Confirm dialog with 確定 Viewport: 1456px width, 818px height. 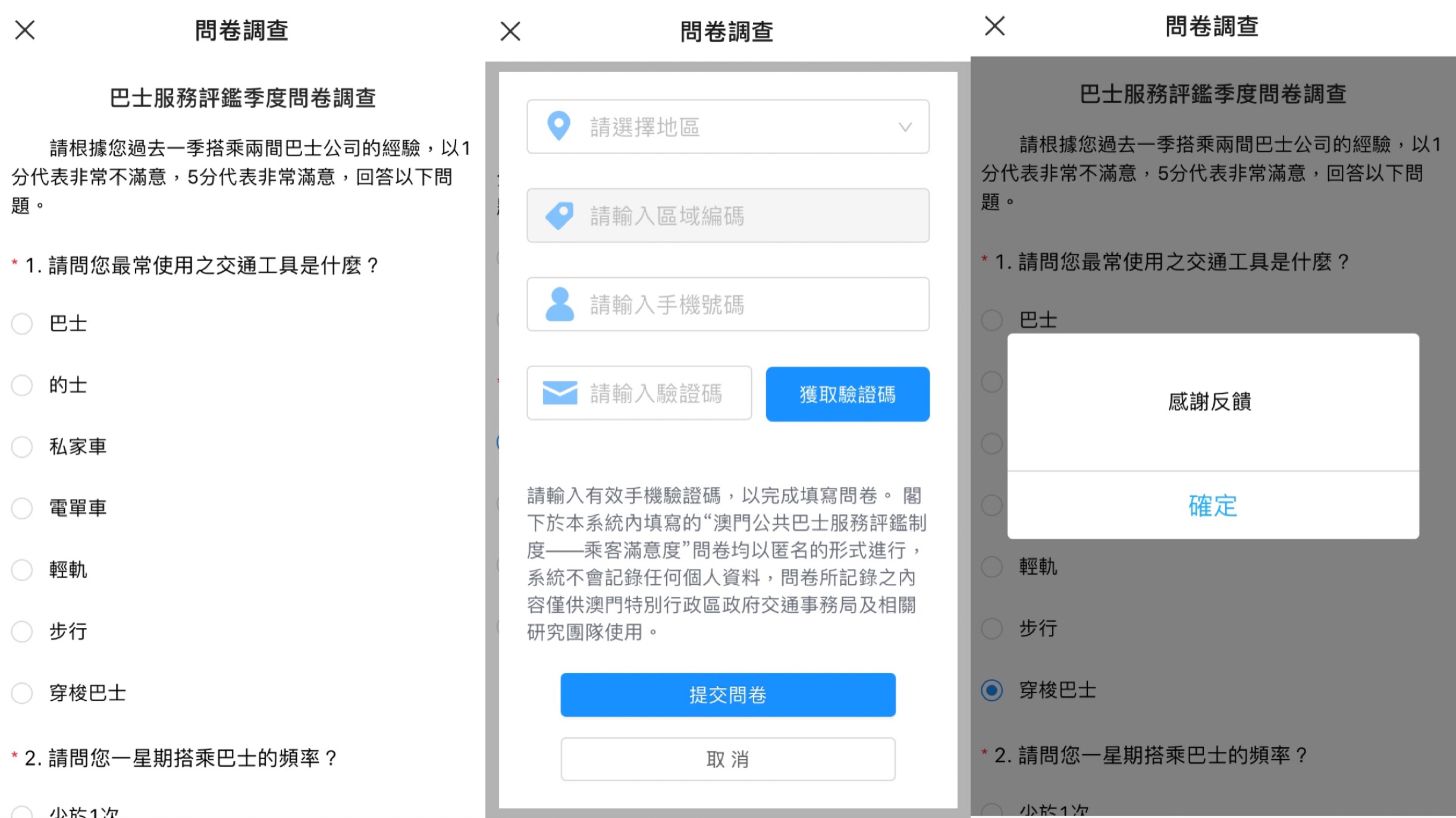(1213, 506)
